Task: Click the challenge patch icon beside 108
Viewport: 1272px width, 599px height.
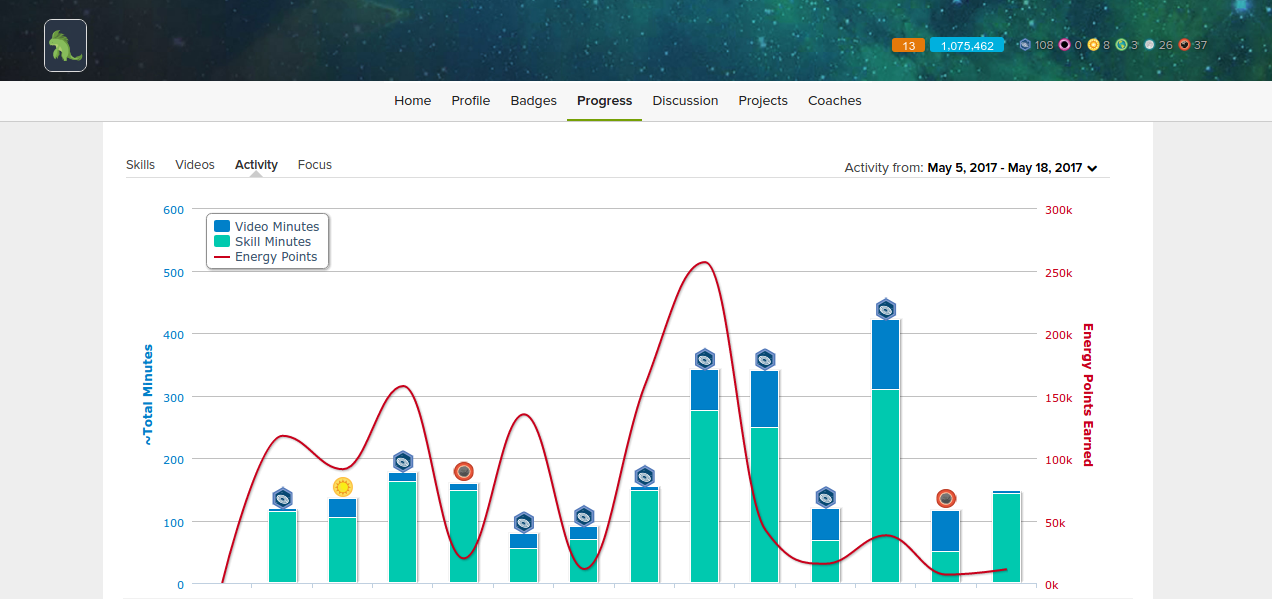Action: (1024, 45)
